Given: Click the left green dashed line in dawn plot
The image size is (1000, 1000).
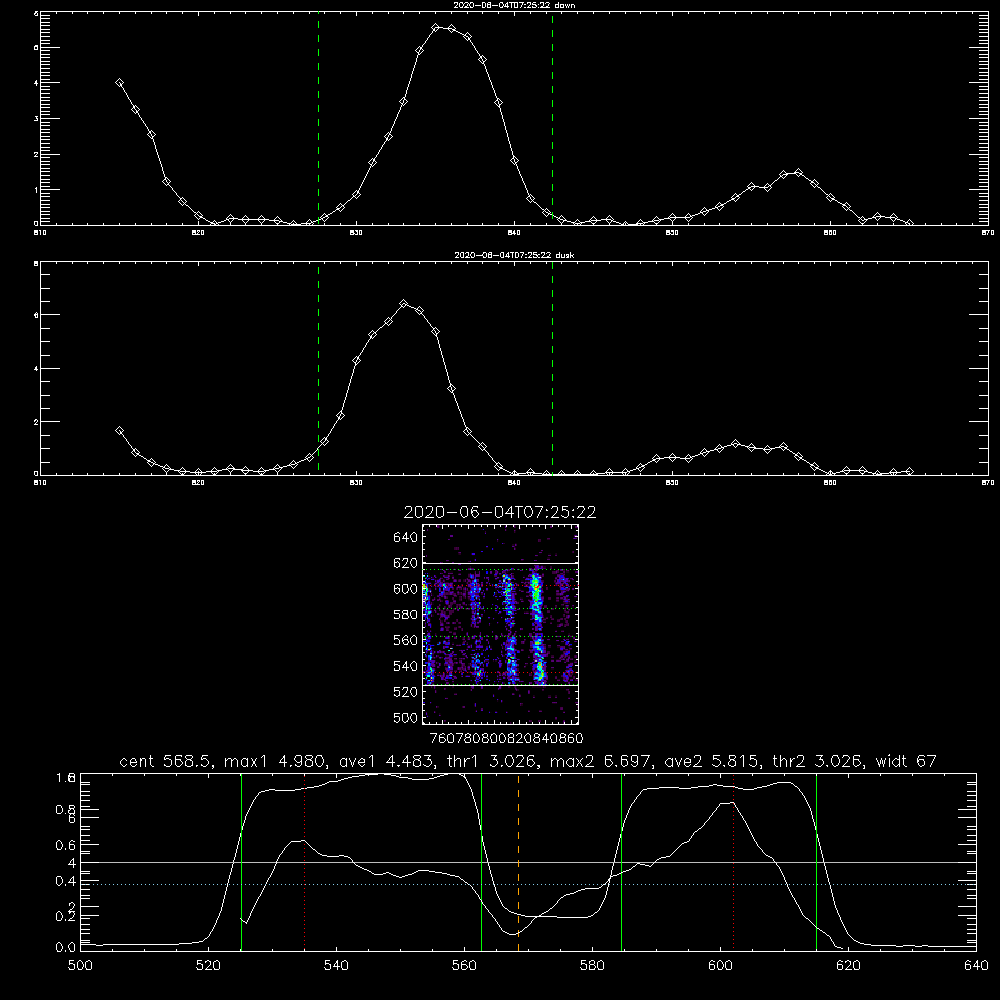Looking at the screenshot, I should (319, 118).
